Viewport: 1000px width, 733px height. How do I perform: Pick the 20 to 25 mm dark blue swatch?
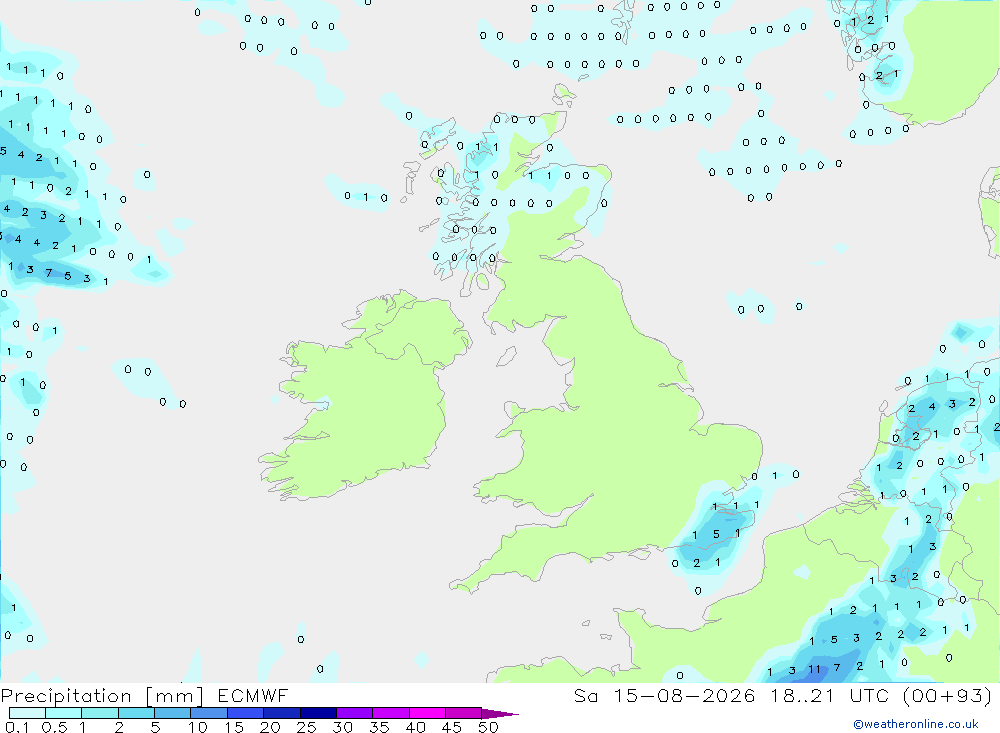(282, 713)
